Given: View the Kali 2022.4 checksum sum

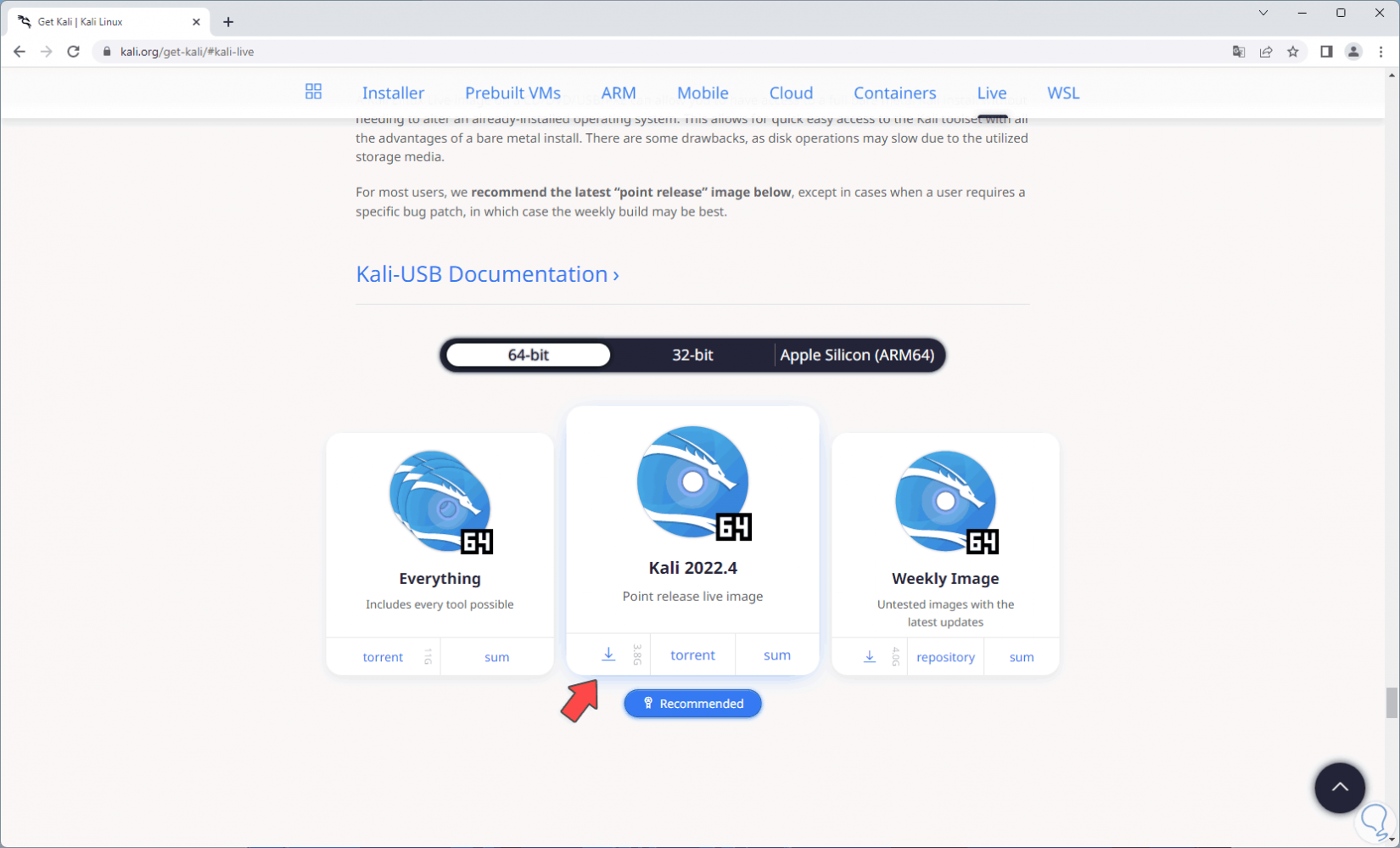Looking at the screenshot, I should (x=776, y=654).
